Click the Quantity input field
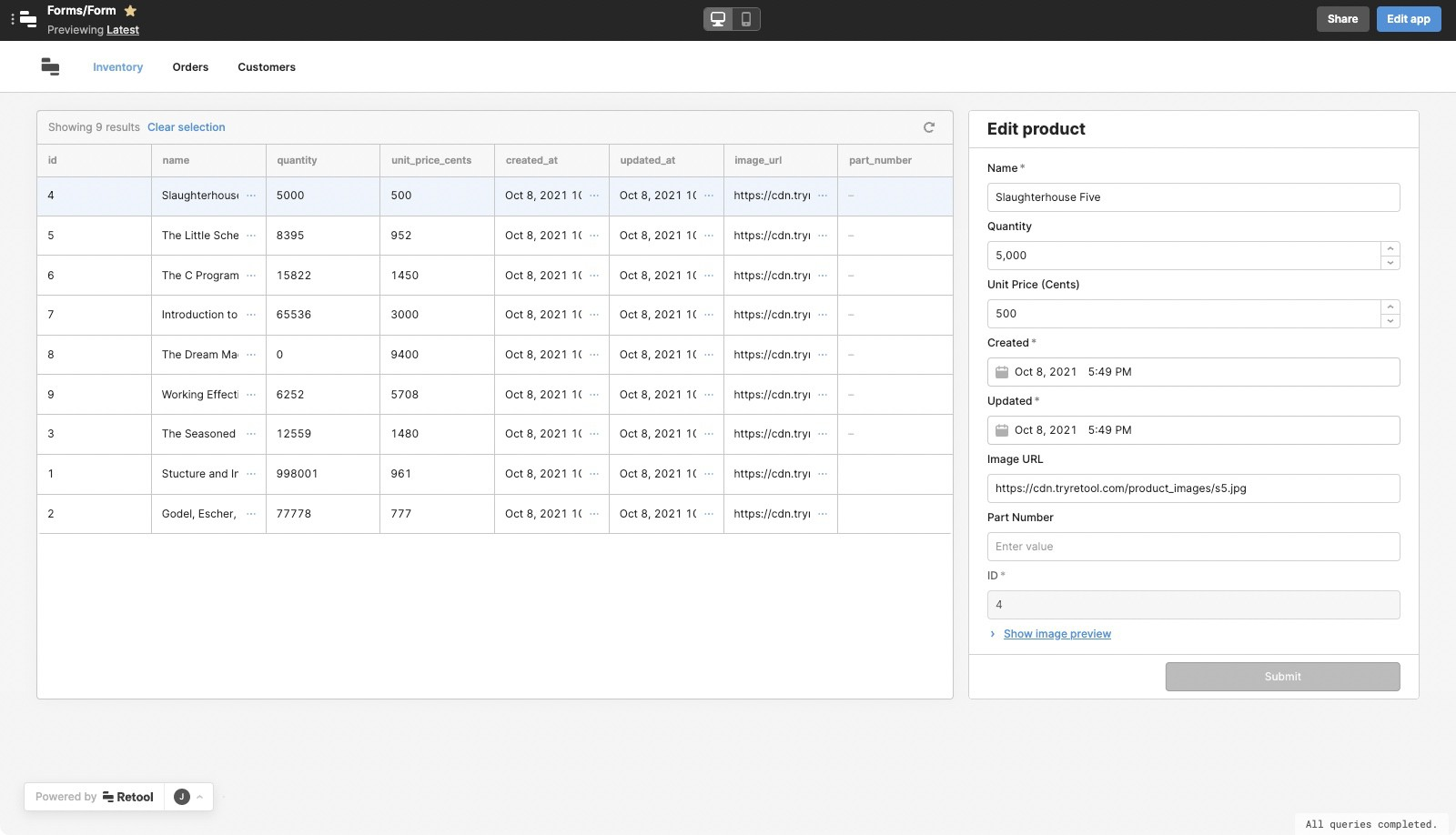 1184,256
